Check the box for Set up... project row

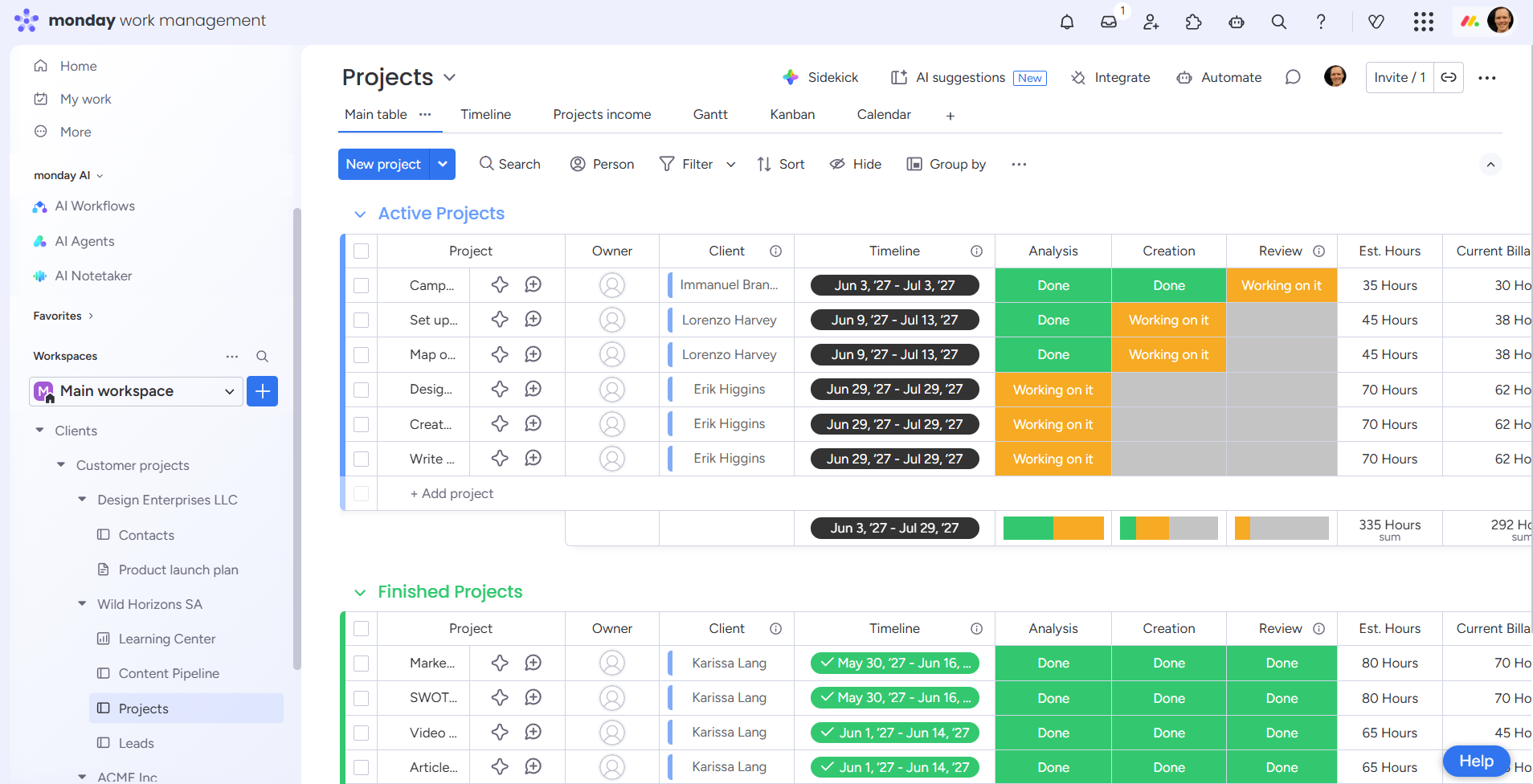(362, 320)
